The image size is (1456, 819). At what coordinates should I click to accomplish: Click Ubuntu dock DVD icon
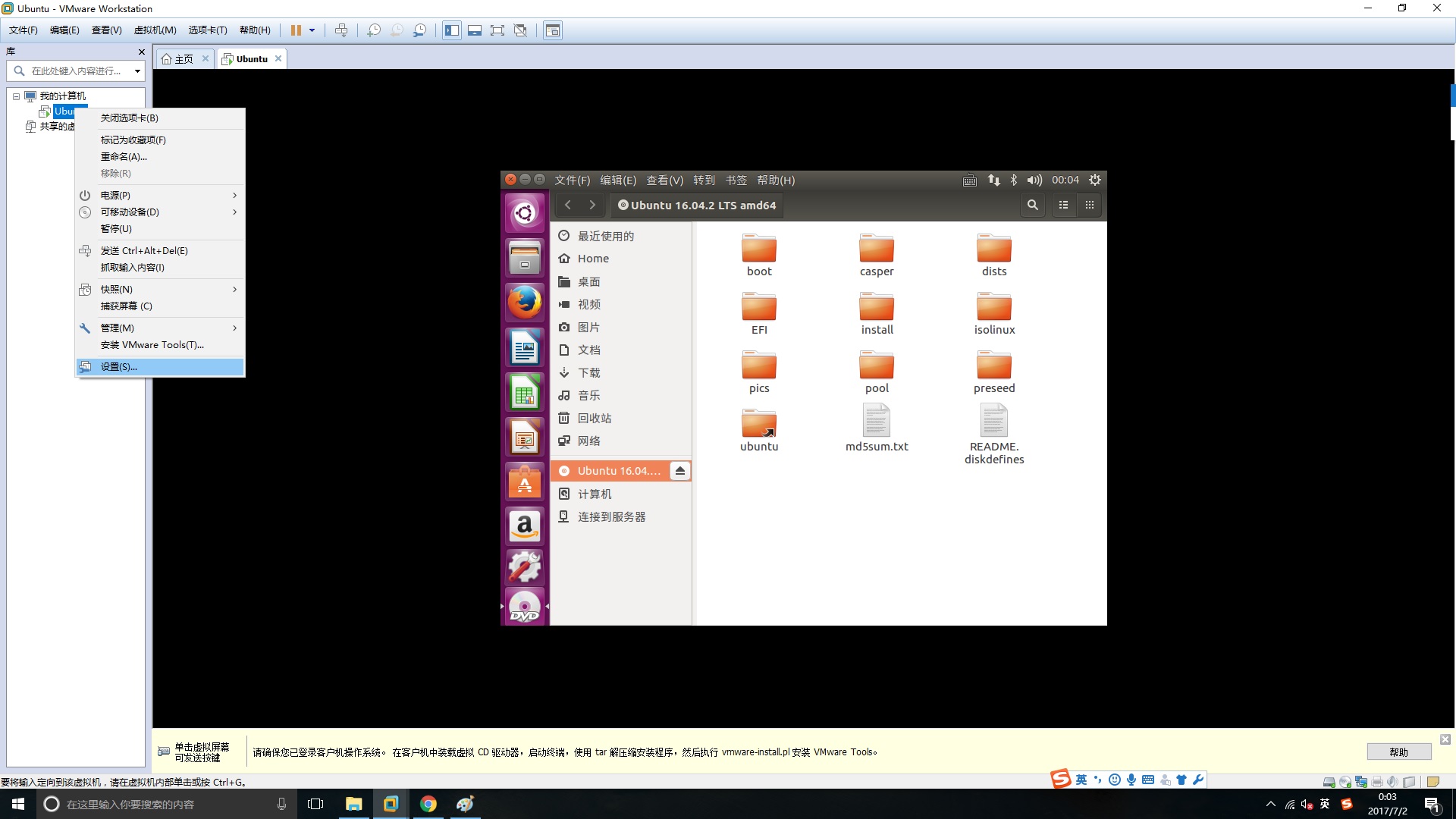525,607
